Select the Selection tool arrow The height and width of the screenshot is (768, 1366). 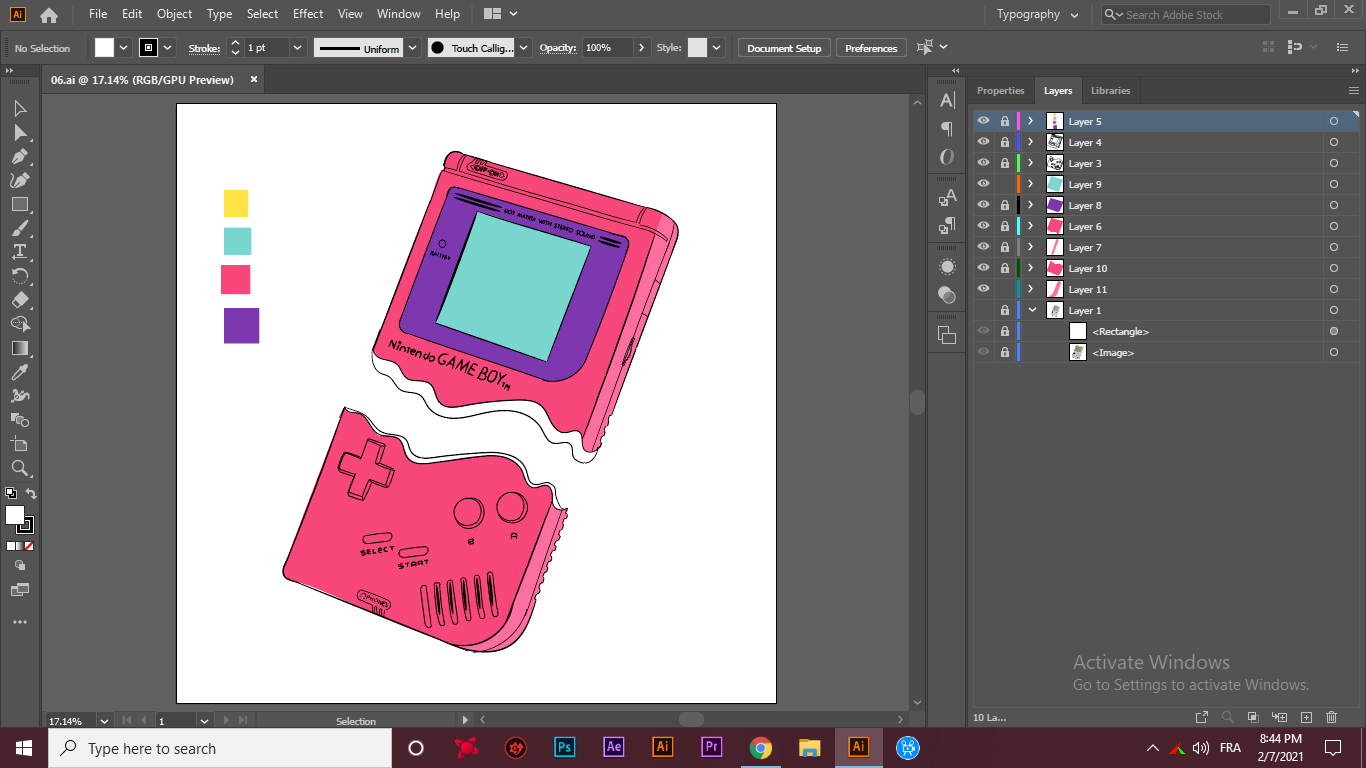click(20, 108)
